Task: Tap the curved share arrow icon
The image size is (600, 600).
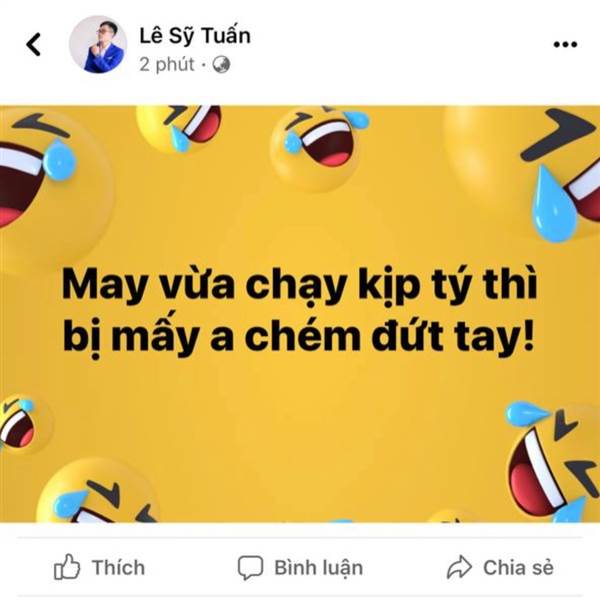Action: pyautogui.click(x=459, y=567)
